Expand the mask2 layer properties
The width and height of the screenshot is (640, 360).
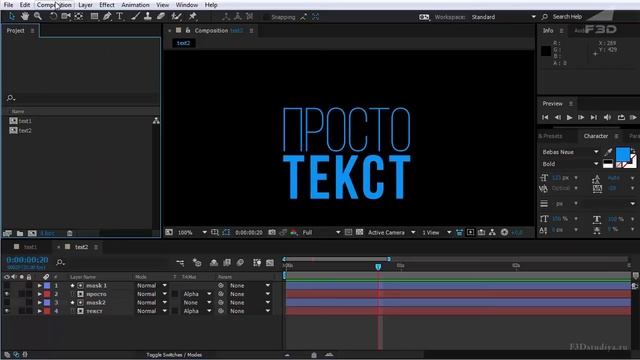tap(40, 302)
